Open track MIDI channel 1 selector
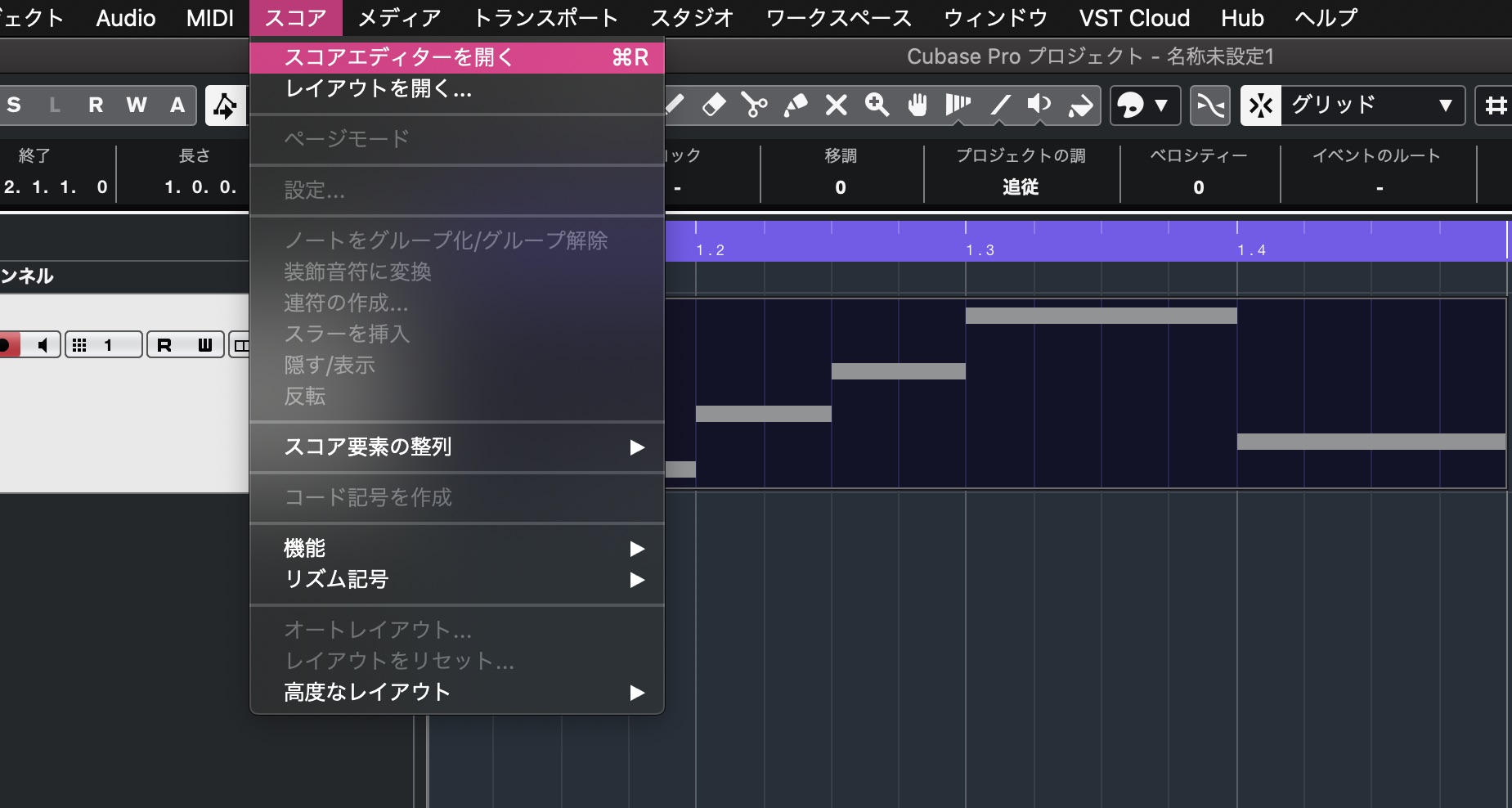 [104, 345]
